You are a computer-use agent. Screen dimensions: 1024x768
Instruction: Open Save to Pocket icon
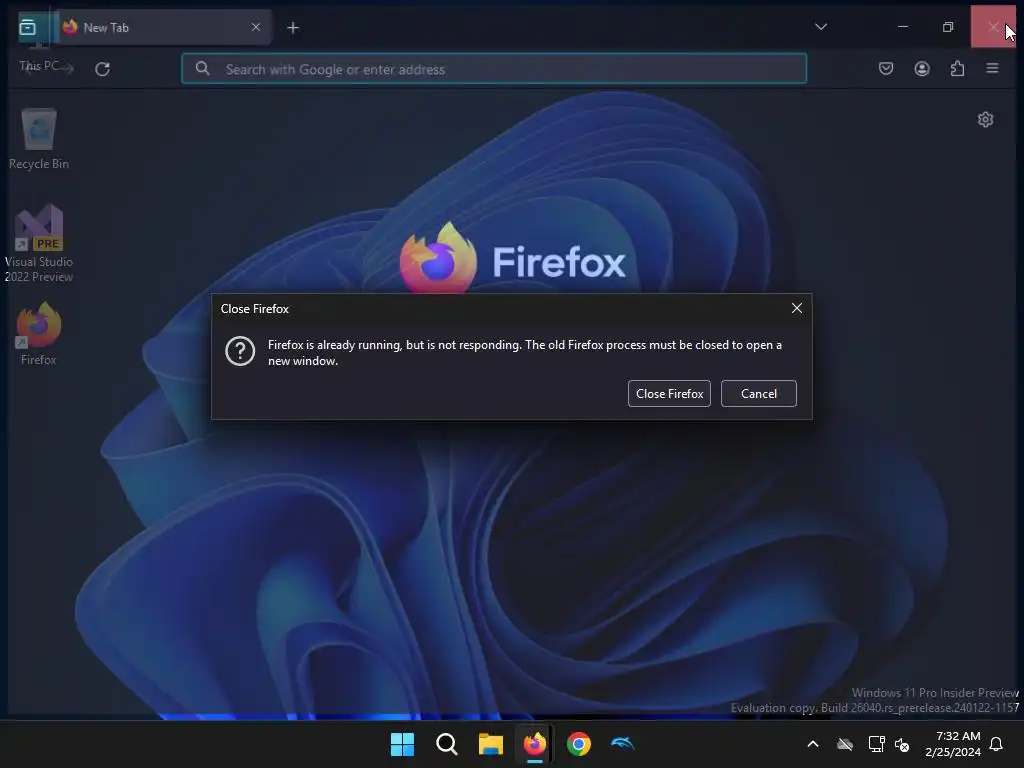[886, 69]
